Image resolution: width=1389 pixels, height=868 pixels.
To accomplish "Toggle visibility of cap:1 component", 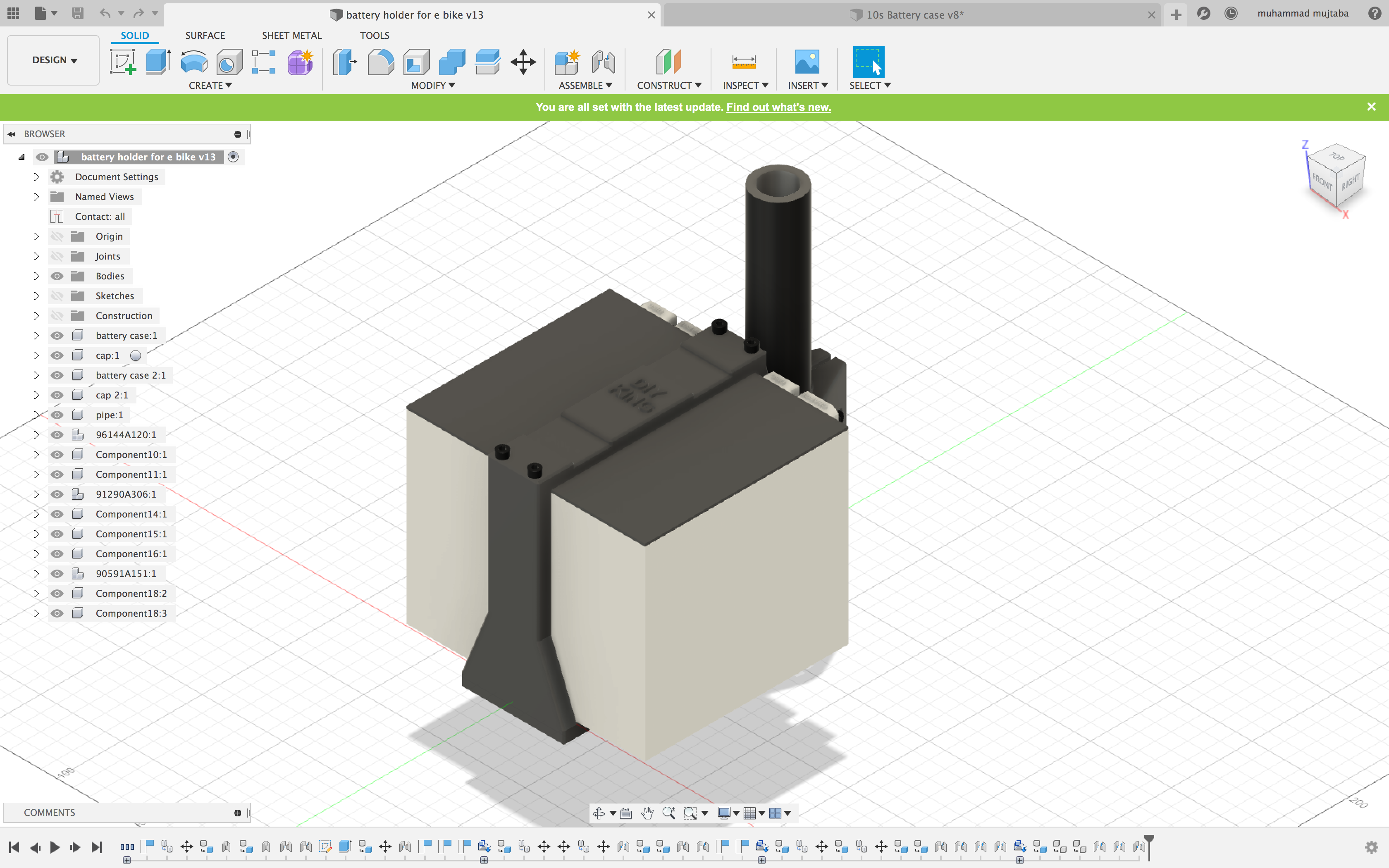I will tap(57, 355).
